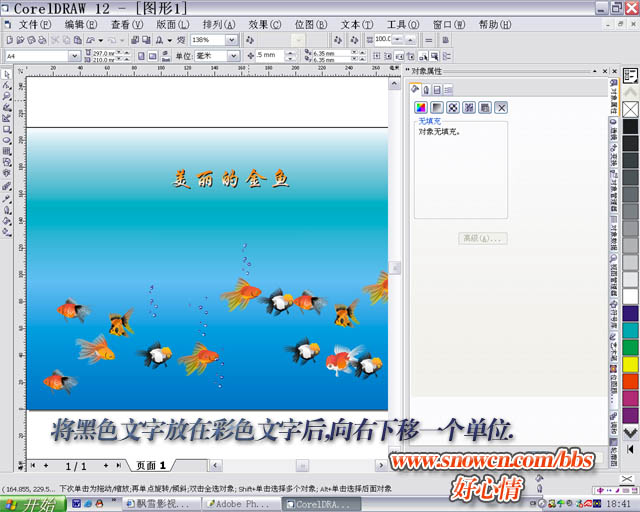Click the Paste icon in standard toolbar
The width and height of the screenshot is (640, 512).
coord(78,40)
